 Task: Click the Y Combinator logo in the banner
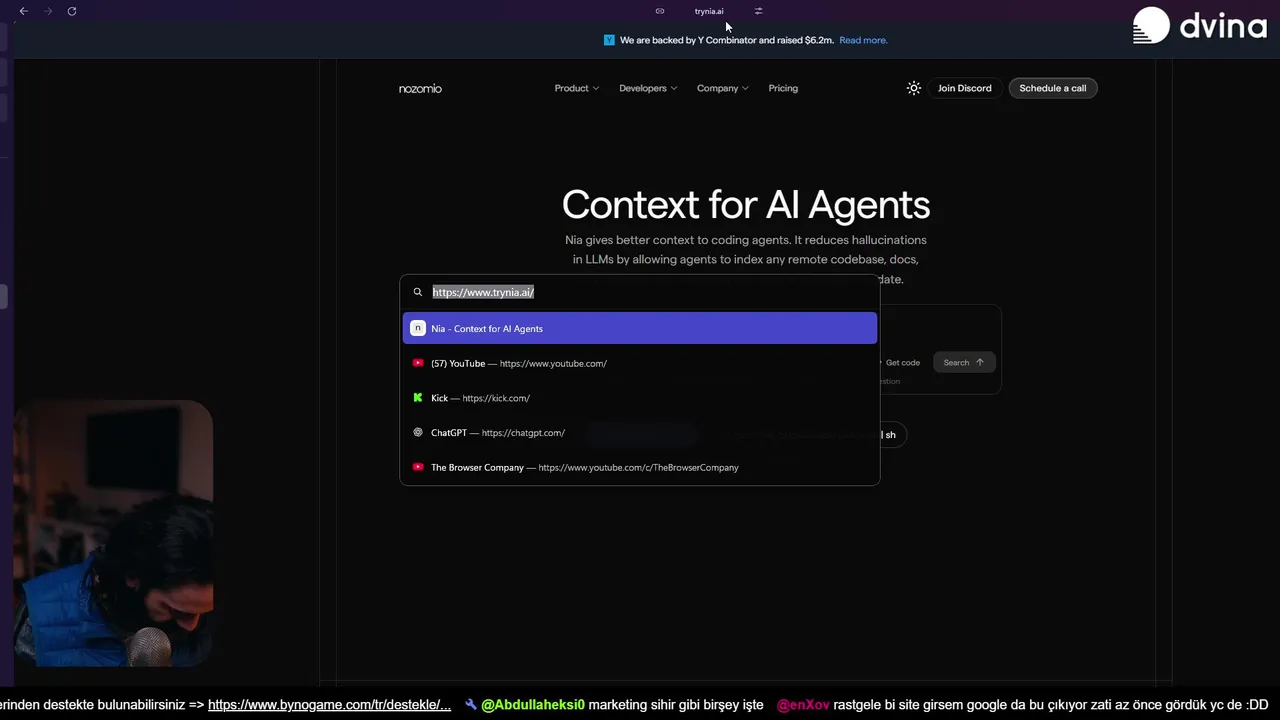click(609, 40)
